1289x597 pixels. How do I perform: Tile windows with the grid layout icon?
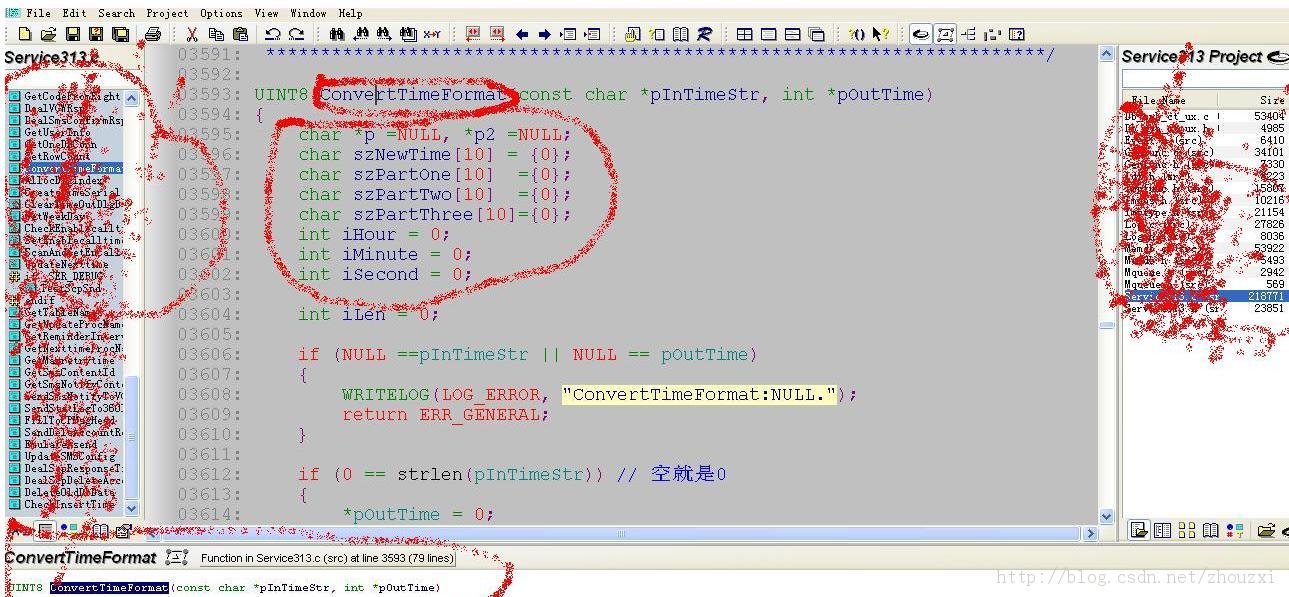(745, 34)
